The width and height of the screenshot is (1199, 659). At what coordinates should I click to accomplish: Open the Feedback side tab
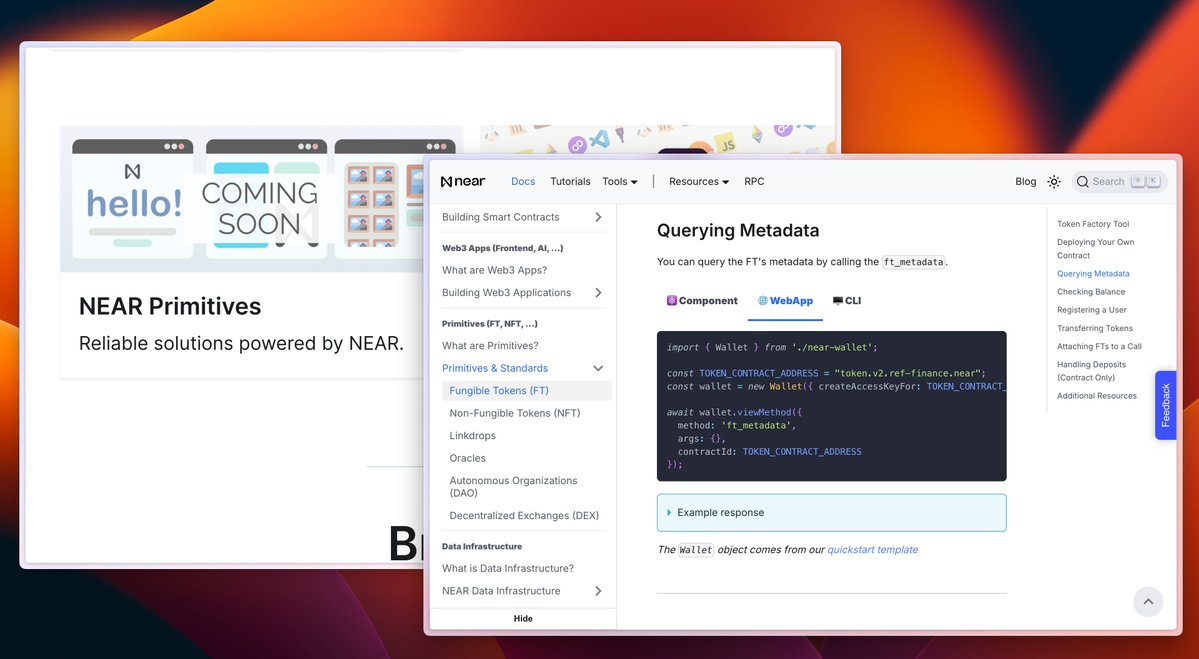click(1165, 405)
